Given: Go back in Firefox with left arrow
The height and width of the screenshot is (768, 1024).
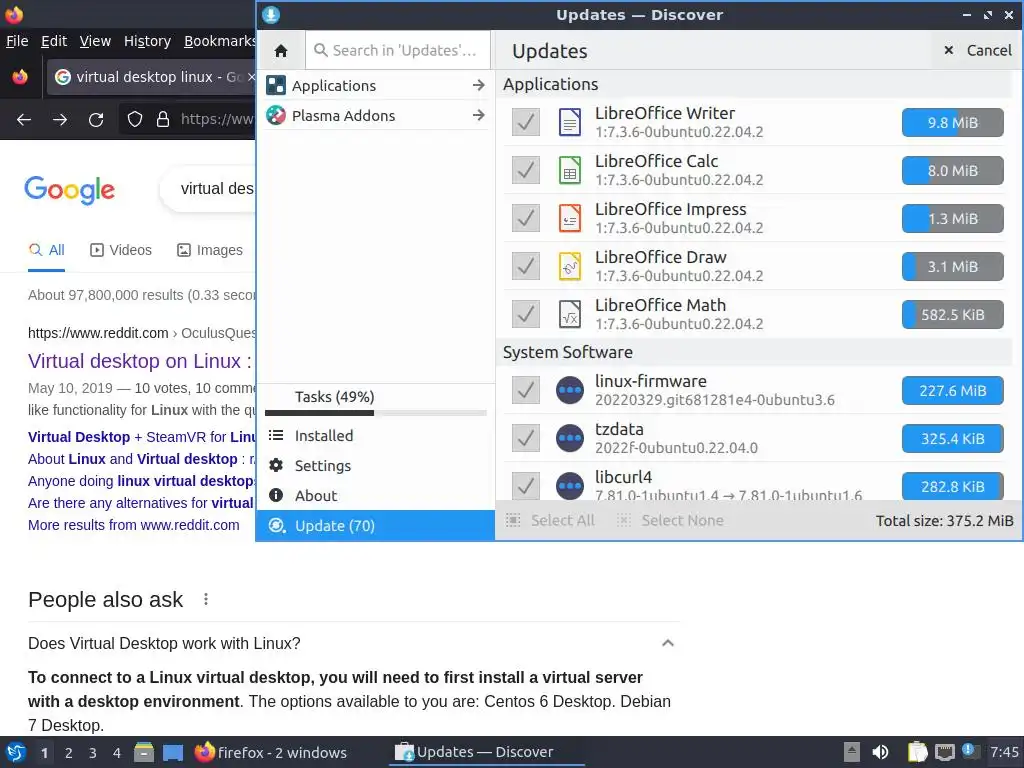Looking at the screenshot, I should pos(24,120).
